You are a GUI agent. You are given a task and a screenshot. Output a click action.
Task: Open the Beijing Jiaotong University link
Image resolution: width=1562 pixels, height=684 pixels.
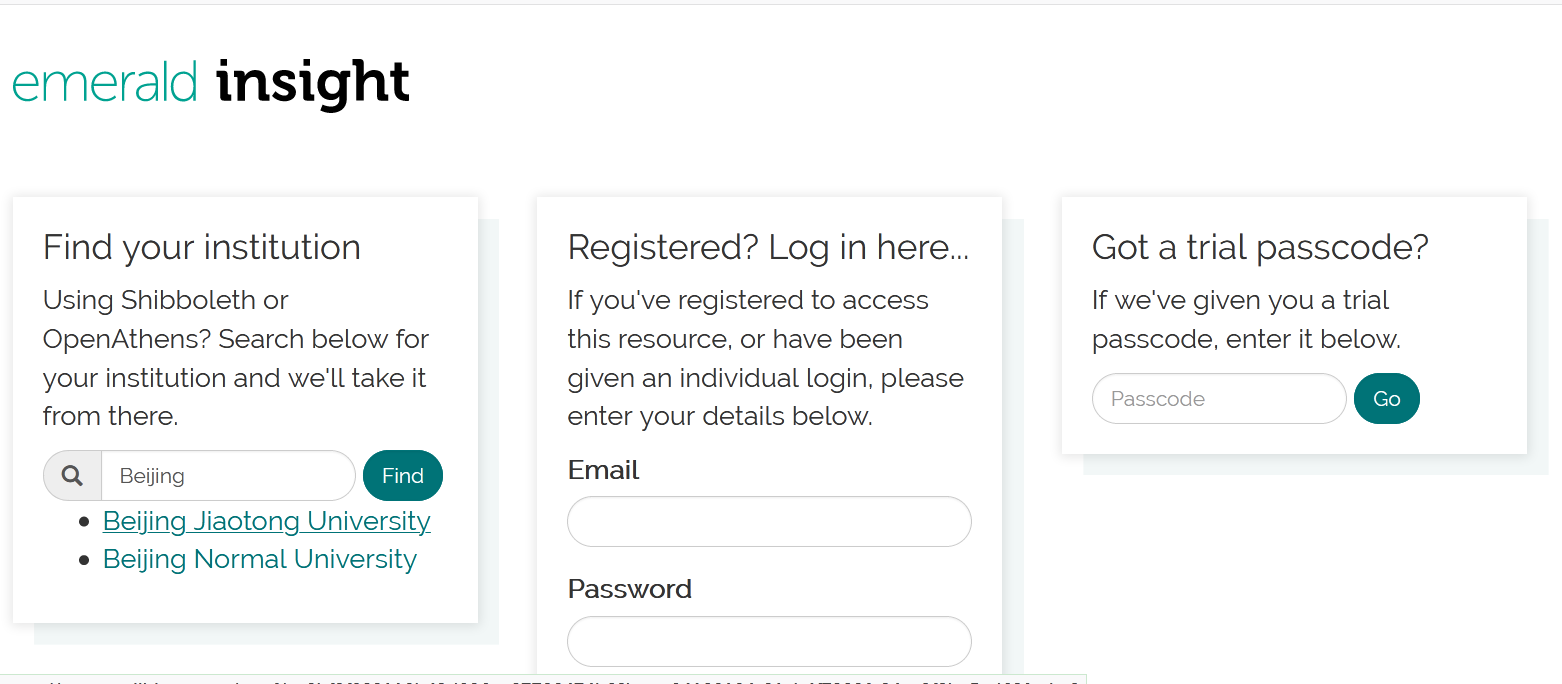[x=266, y=521]
